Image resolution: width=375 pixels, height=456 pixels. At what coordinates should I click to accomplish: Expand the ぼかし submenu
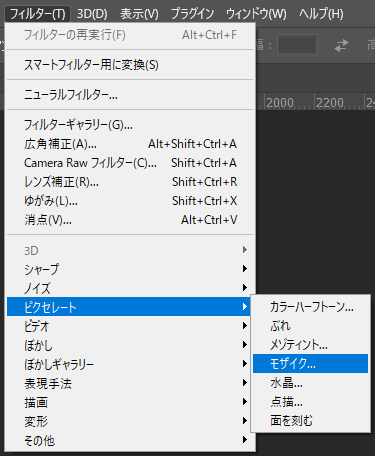(129, 345)
